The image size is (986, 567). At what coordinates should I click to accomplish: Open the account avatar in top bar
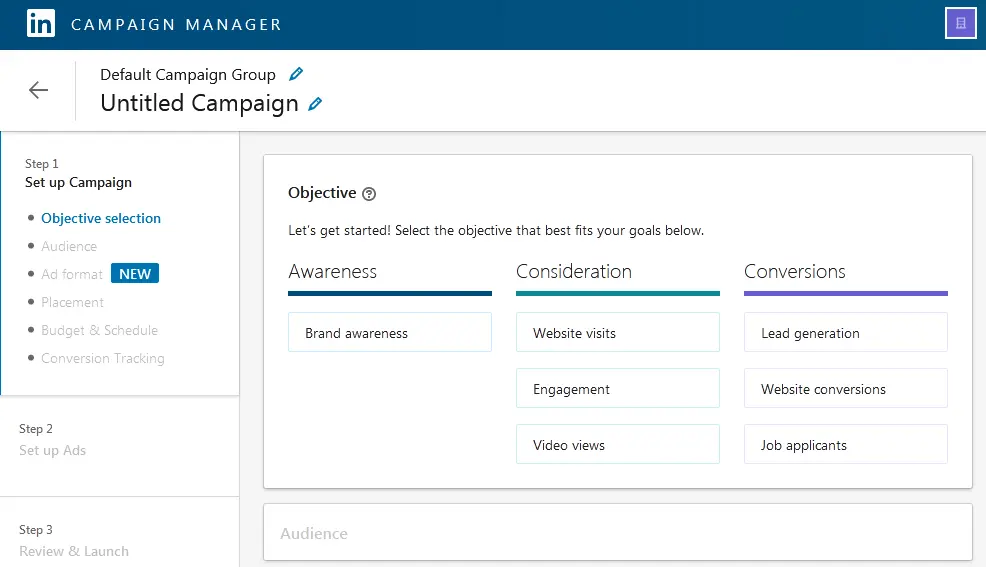pyautogui.click(x=960, y=23)
